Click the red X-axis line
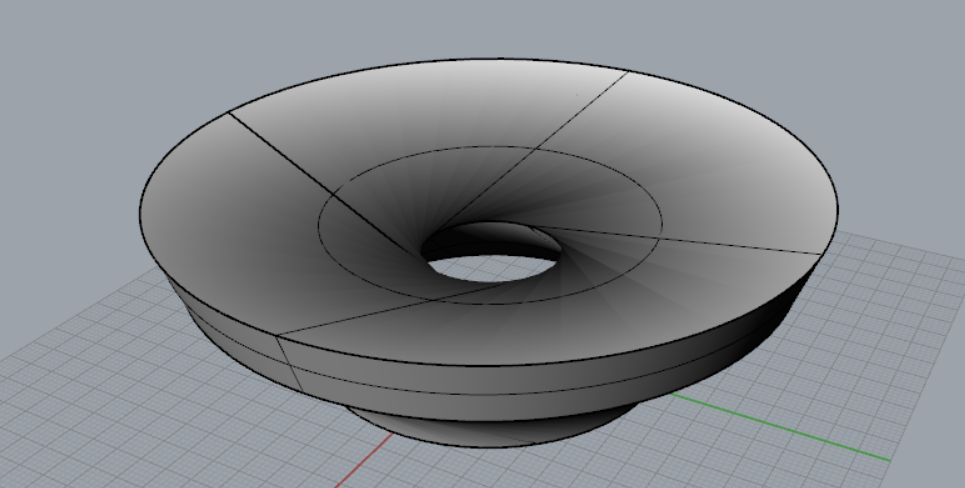965x488 pixels. click(x=364, y=460)
